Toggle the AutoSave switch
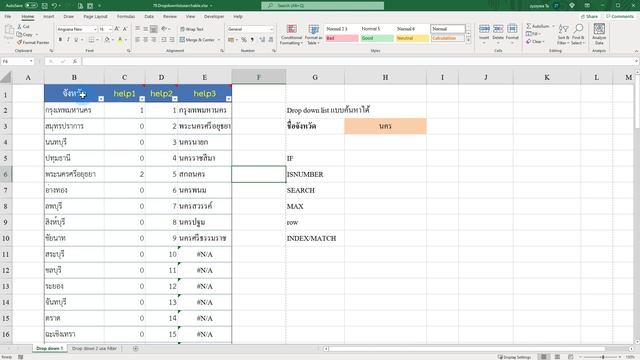The width and height of the screenshot is (640, 360). 31,6
